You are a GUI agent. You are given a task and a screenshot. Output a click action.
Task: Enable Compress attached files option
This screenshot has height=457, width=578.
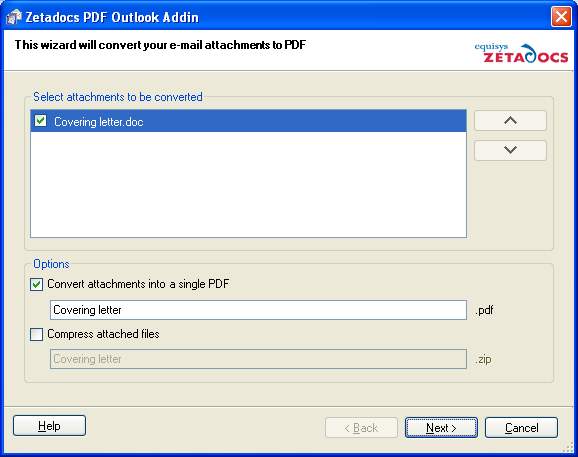(36, 334)
